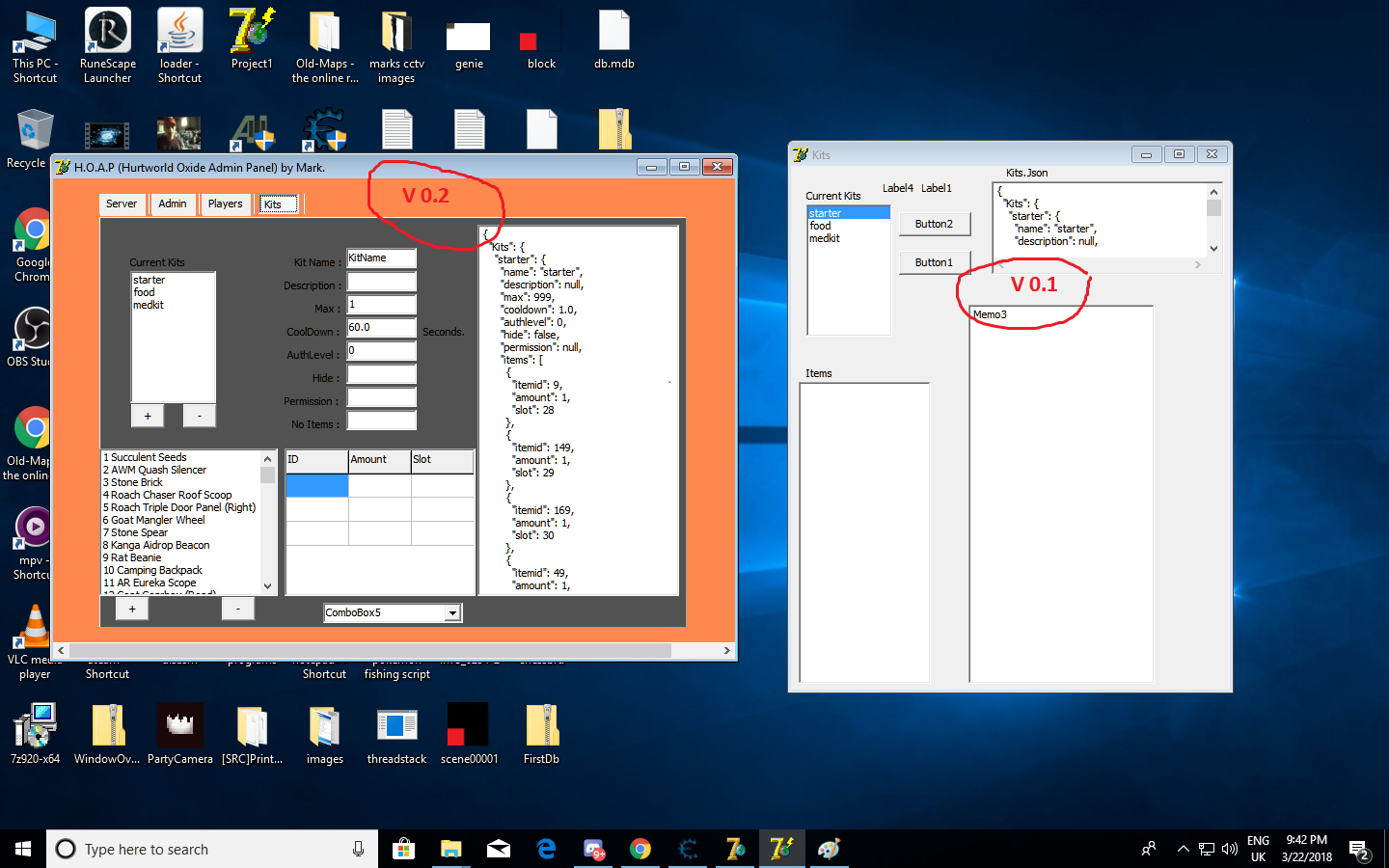The image size is (1389, 868).
Task: Select the 7z920-x64 installer icon
Action: coord(35,726)
